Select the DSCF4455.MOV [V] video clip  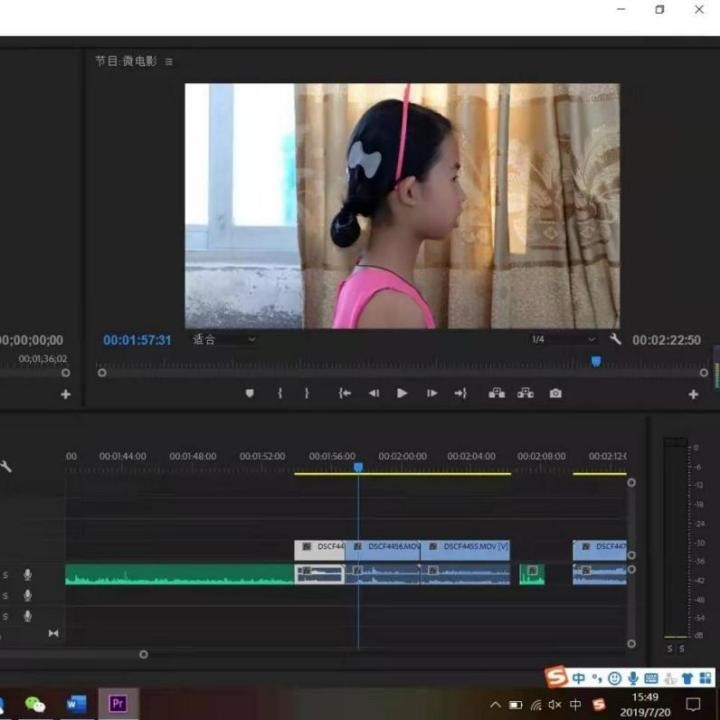(465, 550)
